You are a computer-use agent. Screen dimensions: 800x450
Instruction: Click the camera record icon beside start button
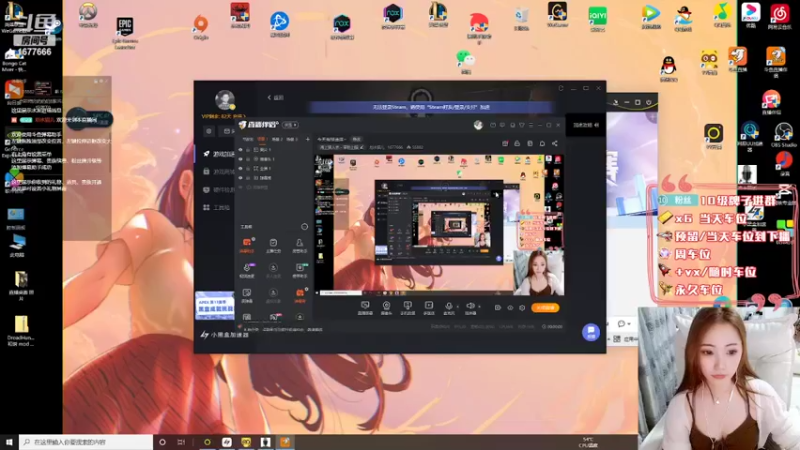click(x=497, y=308)
